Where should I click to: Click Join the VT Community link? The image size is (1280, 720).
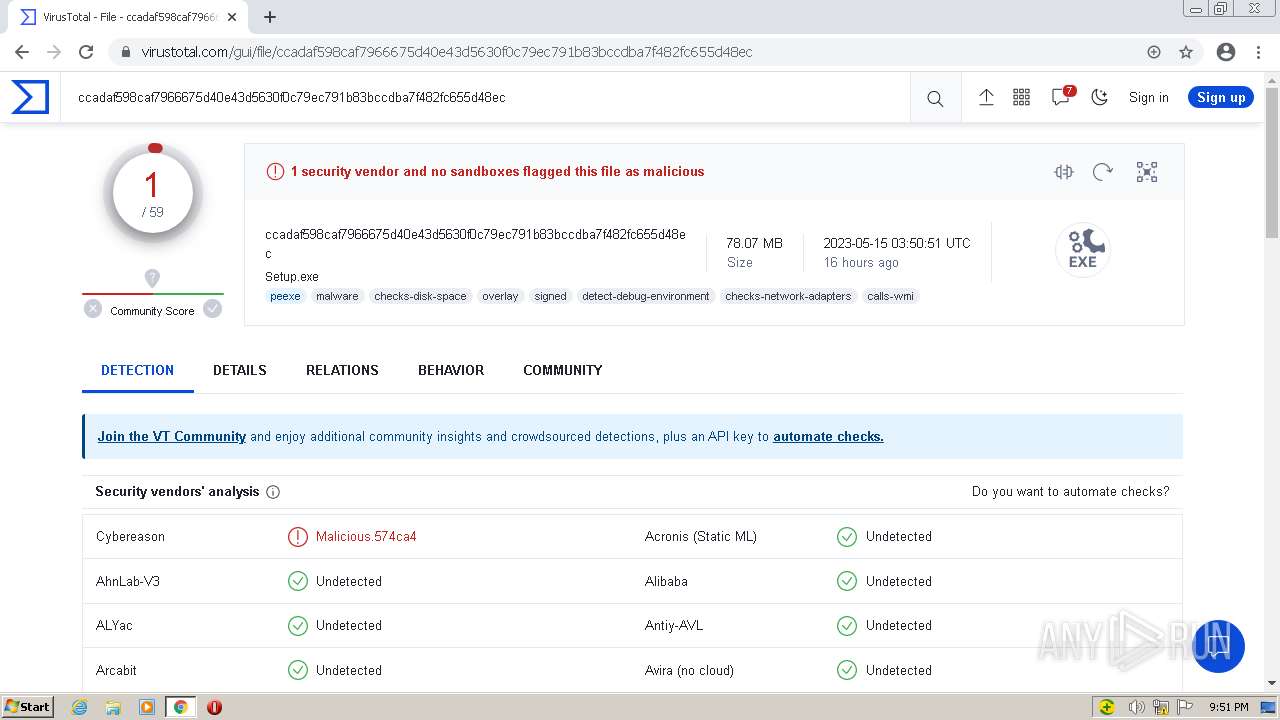171,436
